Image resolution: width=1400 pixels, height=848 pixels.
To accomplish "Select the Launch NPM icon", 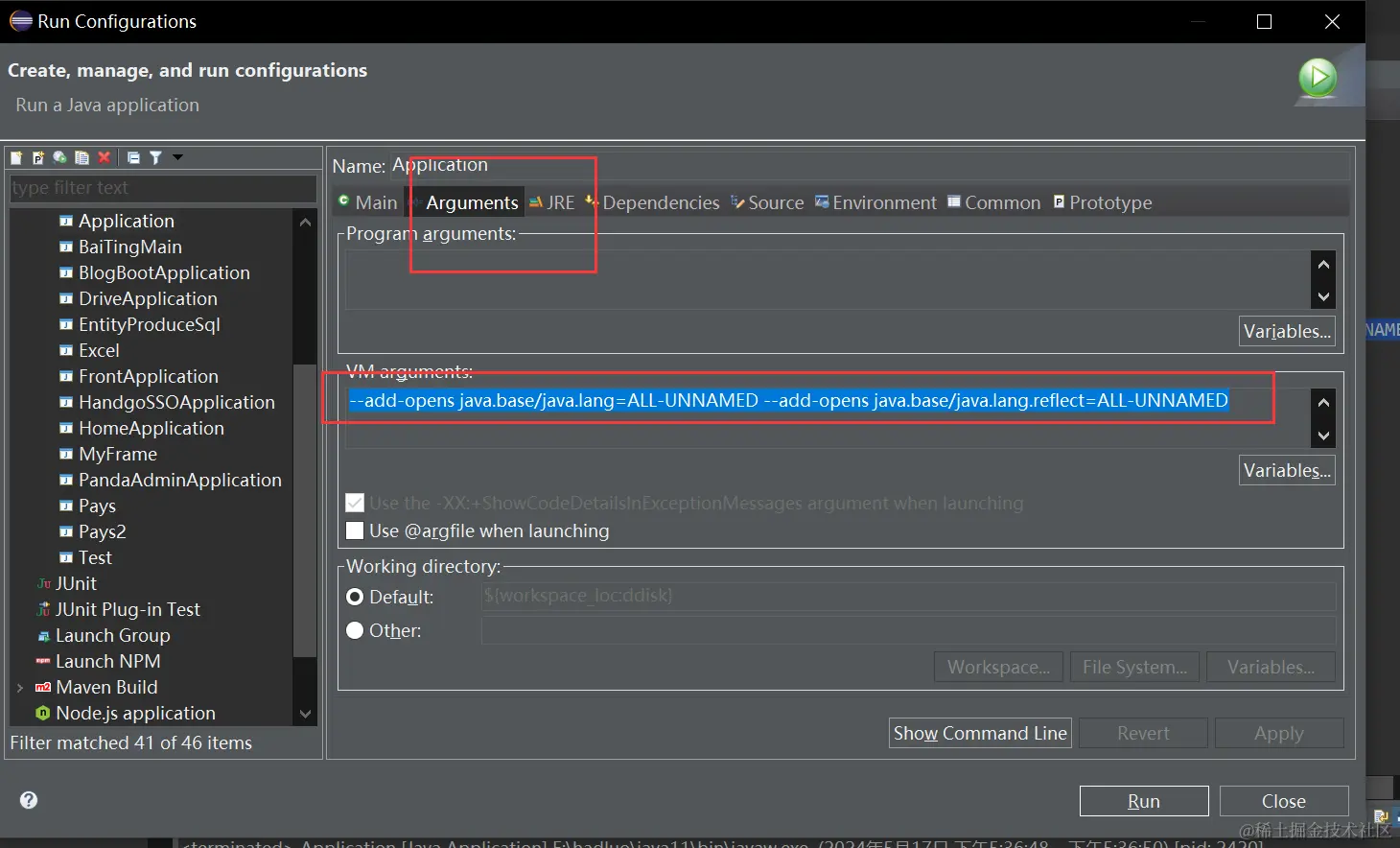I will point(43,661).
